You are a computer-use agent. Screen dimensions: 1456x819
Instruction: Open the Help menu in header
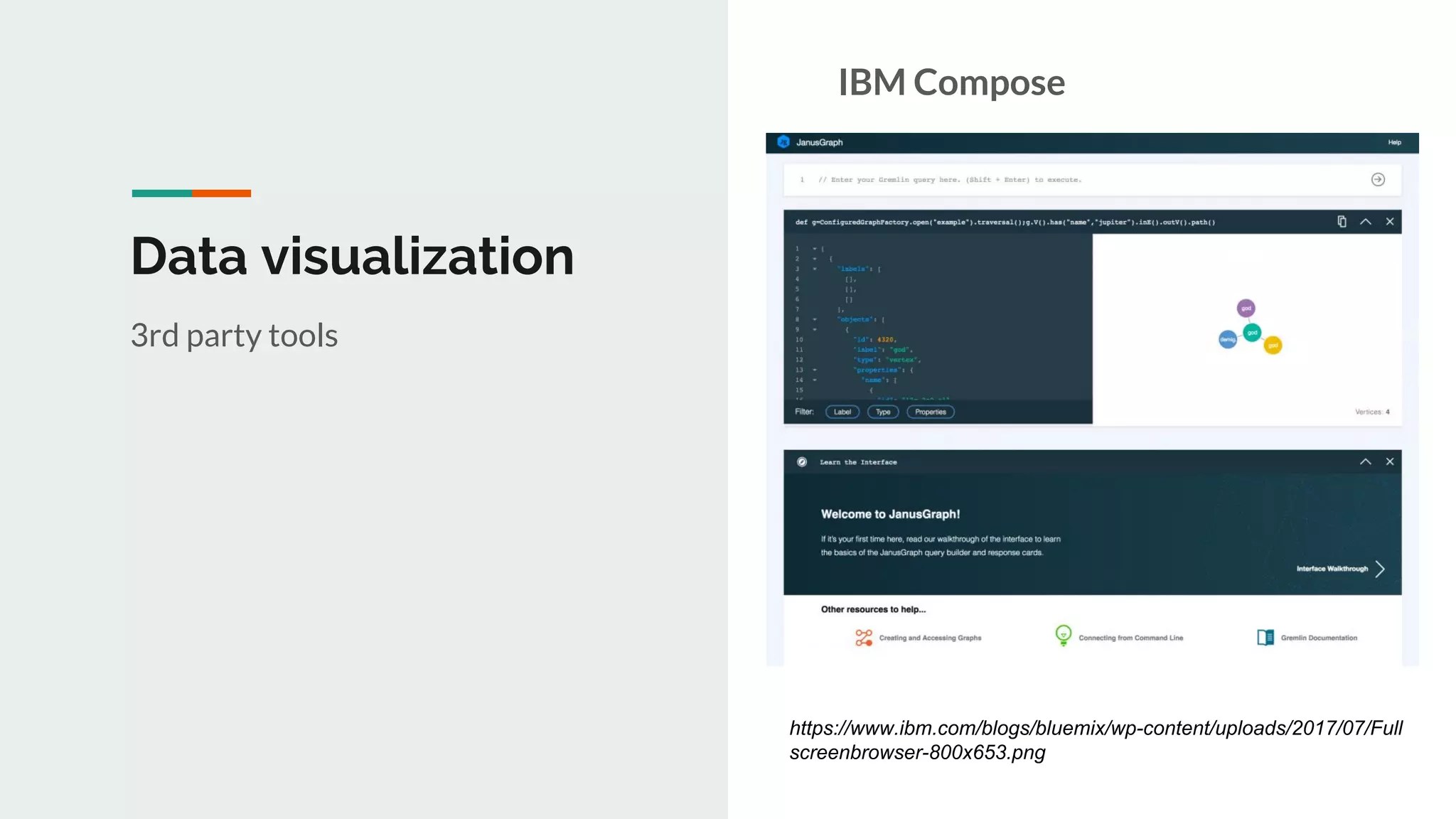[1394, 143]
